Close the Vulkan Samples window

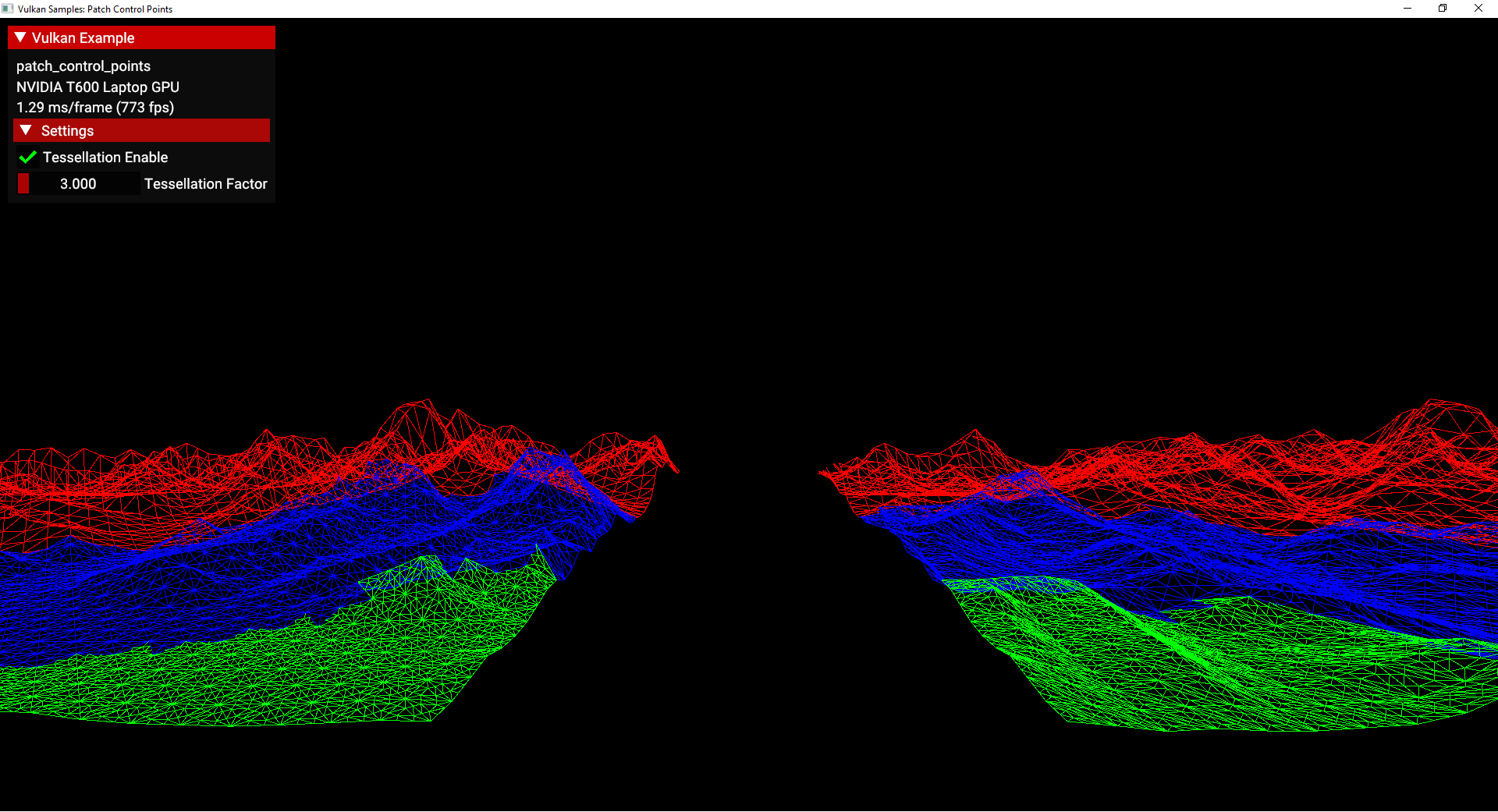1478,9
